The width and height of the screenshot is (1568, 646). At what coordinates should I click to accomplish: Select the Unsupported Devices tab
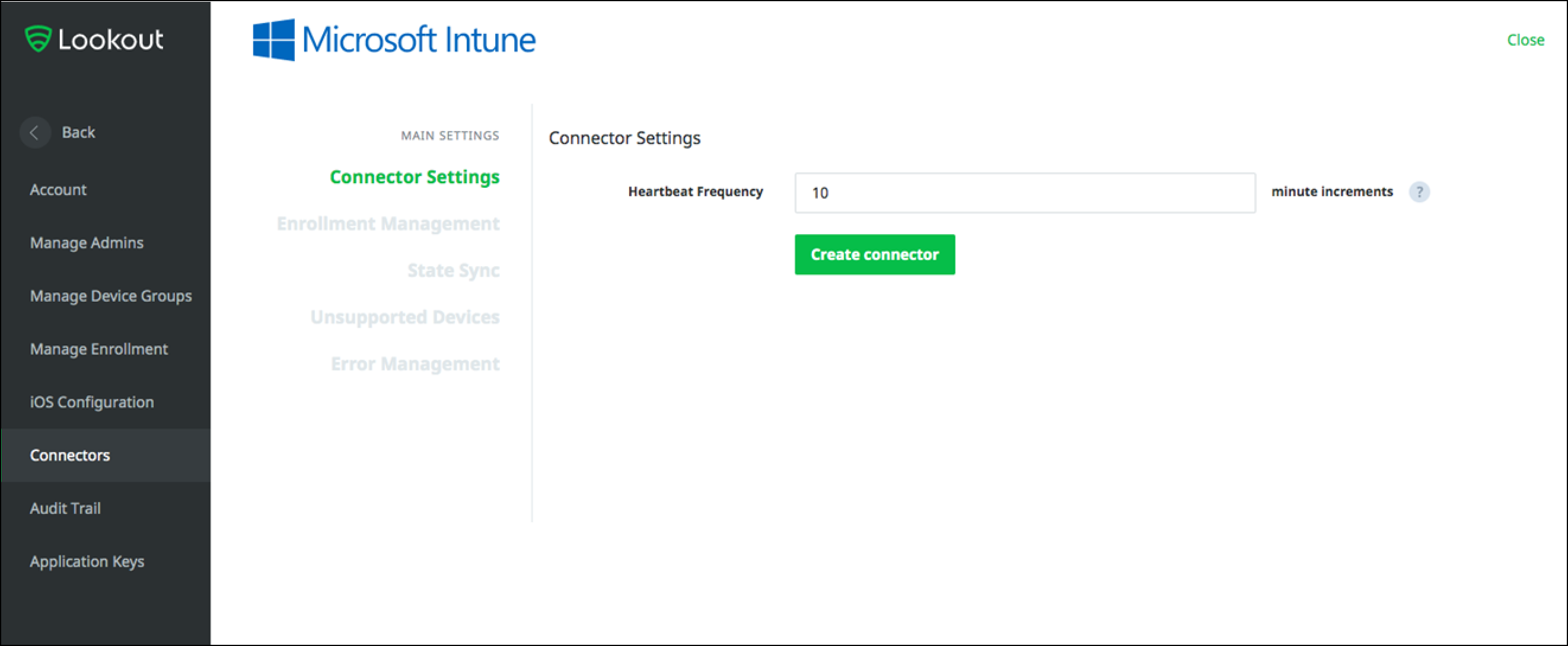click(406, 316)
